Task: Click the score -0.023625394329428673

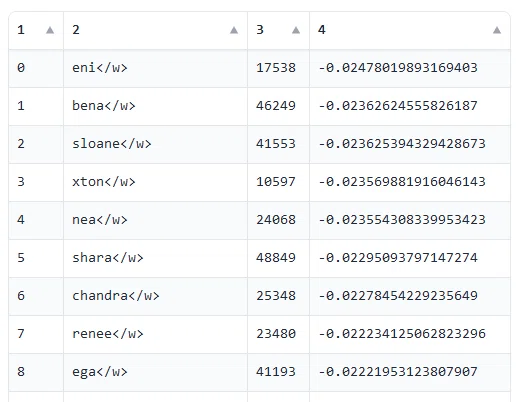Action: pos(402,144)
